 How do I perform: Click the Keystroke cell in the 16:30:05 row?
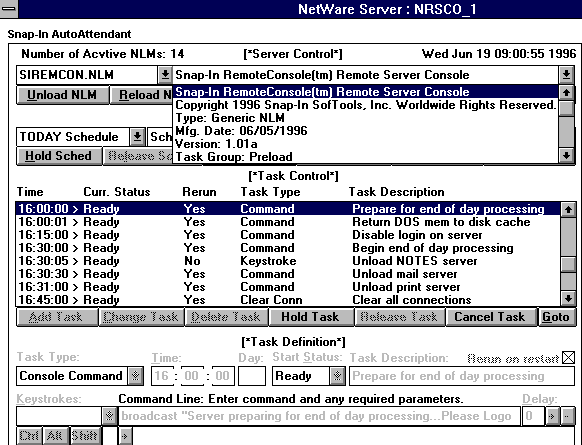[268, 261]
